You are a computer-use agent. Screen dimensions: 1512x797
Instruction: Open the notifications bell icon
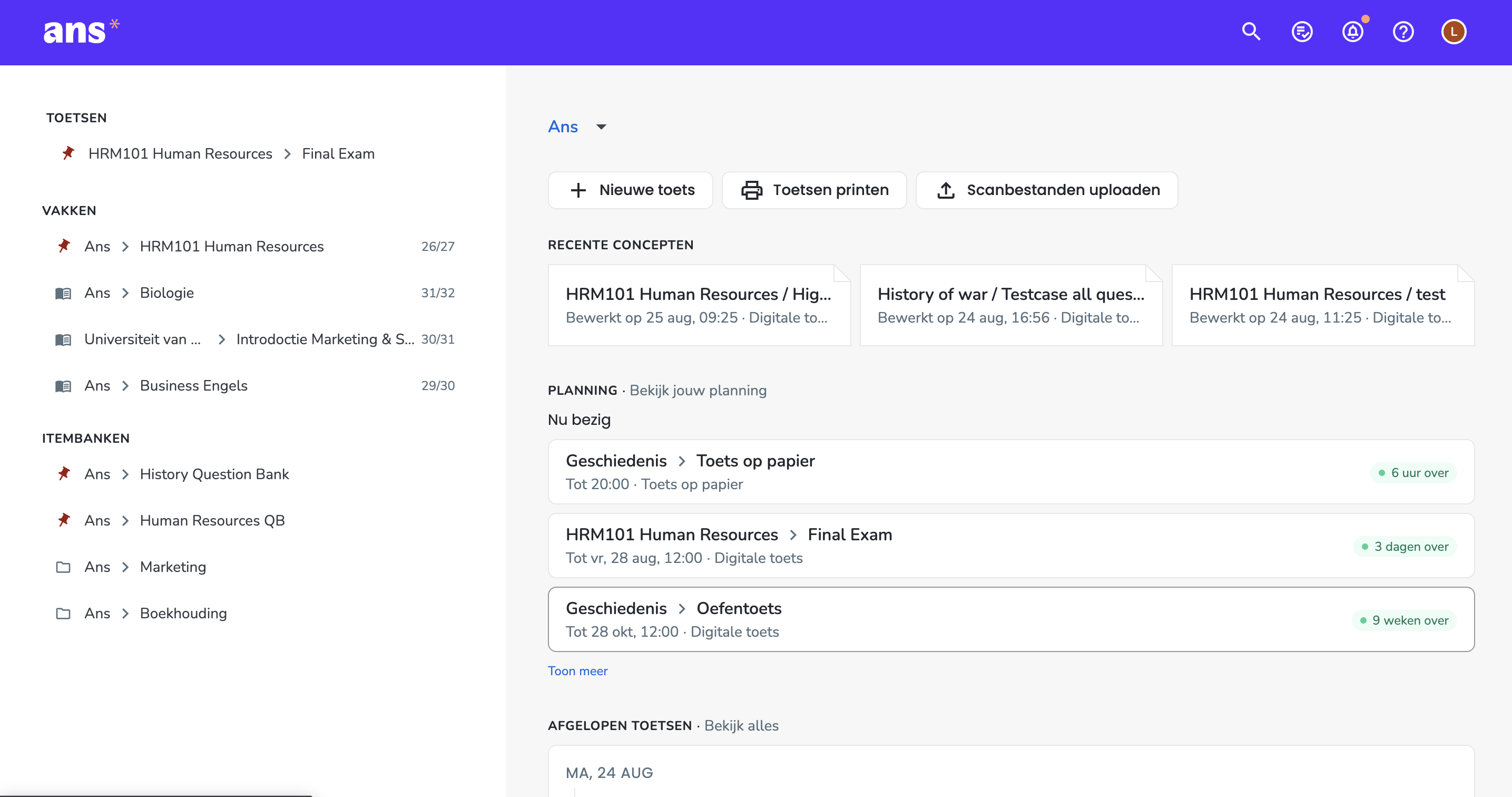[1353, 32]
